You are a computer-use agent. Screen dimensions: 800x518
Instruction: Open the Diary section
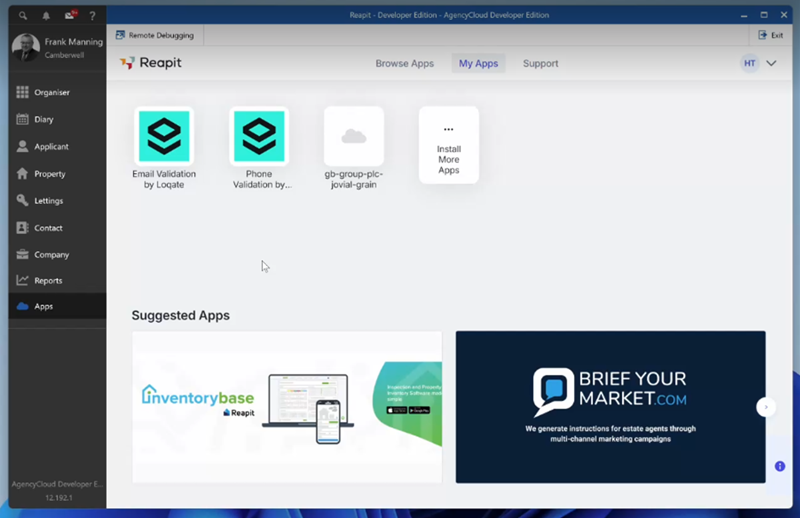[x=57, y=119]
